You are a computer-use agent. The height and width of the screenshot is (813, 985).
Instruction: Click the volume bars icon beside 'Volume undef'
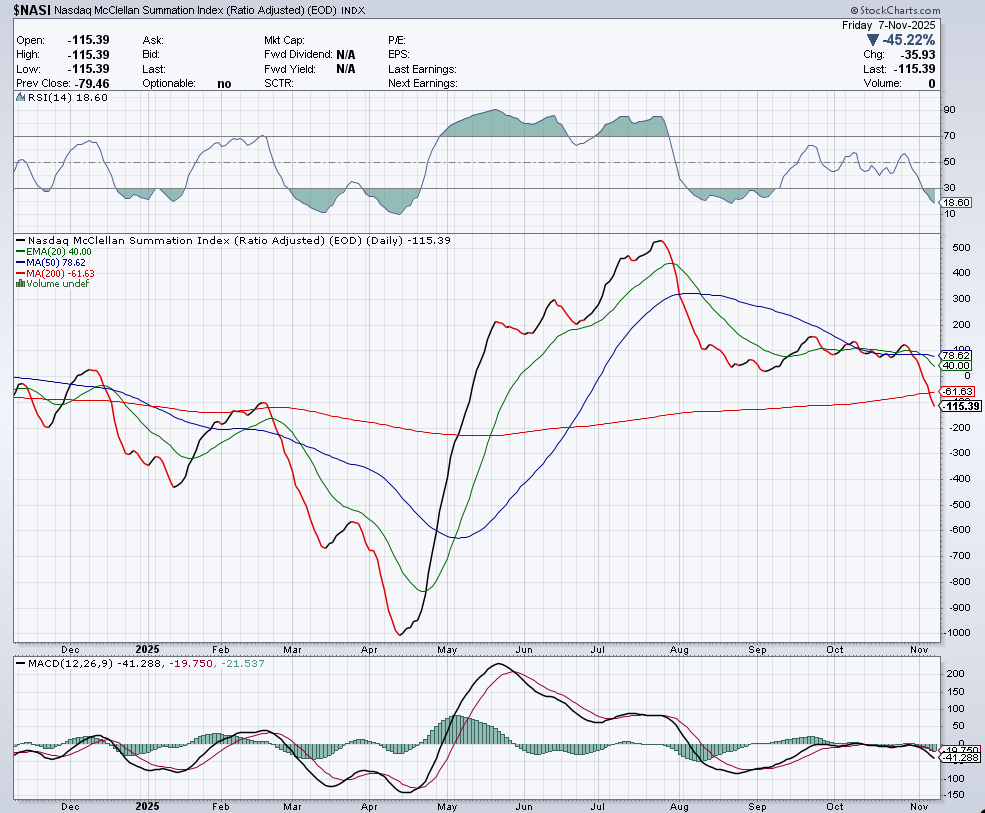click(20, 284)
